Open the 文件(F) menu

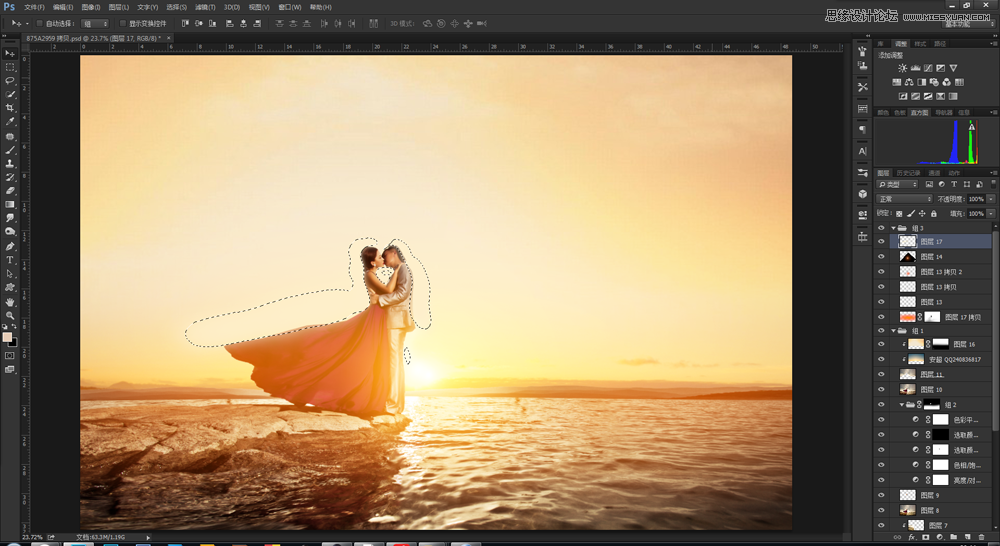point(34,7)
